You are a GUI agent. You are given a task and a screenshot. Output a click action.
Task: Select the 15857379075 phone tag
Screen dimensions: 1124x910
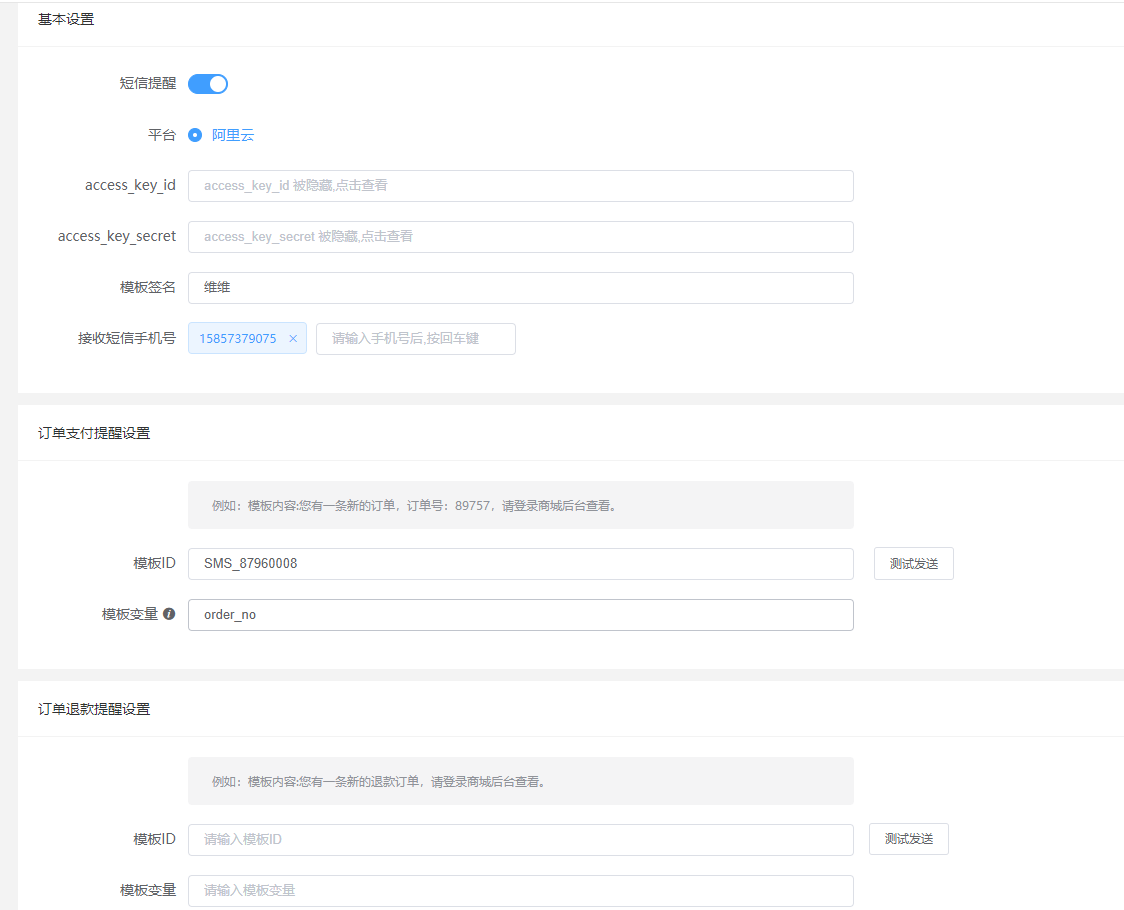pos(238,339)
